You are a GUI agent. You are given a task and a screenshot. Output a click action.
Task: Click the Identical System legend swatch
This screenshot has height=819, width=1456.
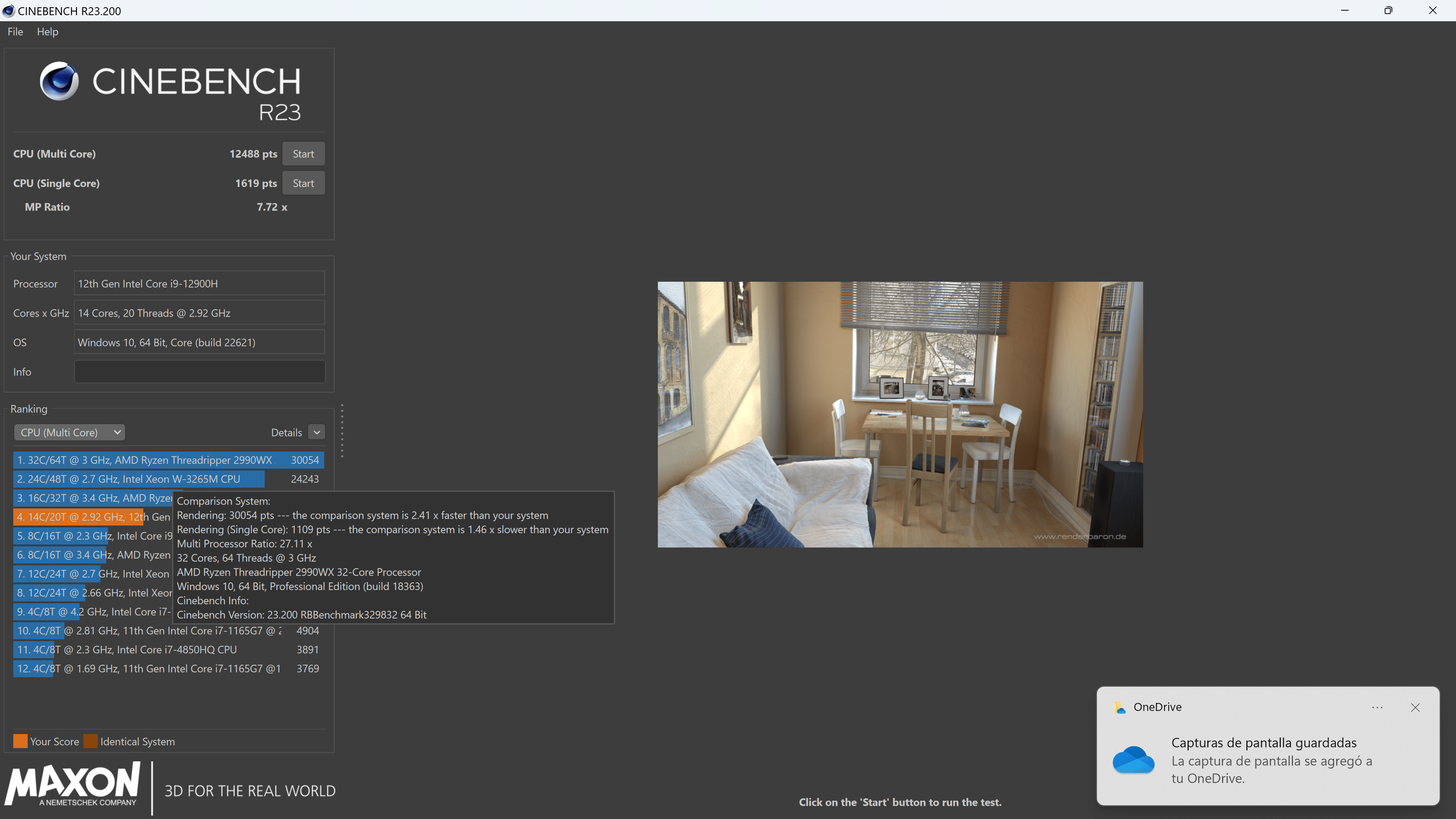click(x=91, y=741)
